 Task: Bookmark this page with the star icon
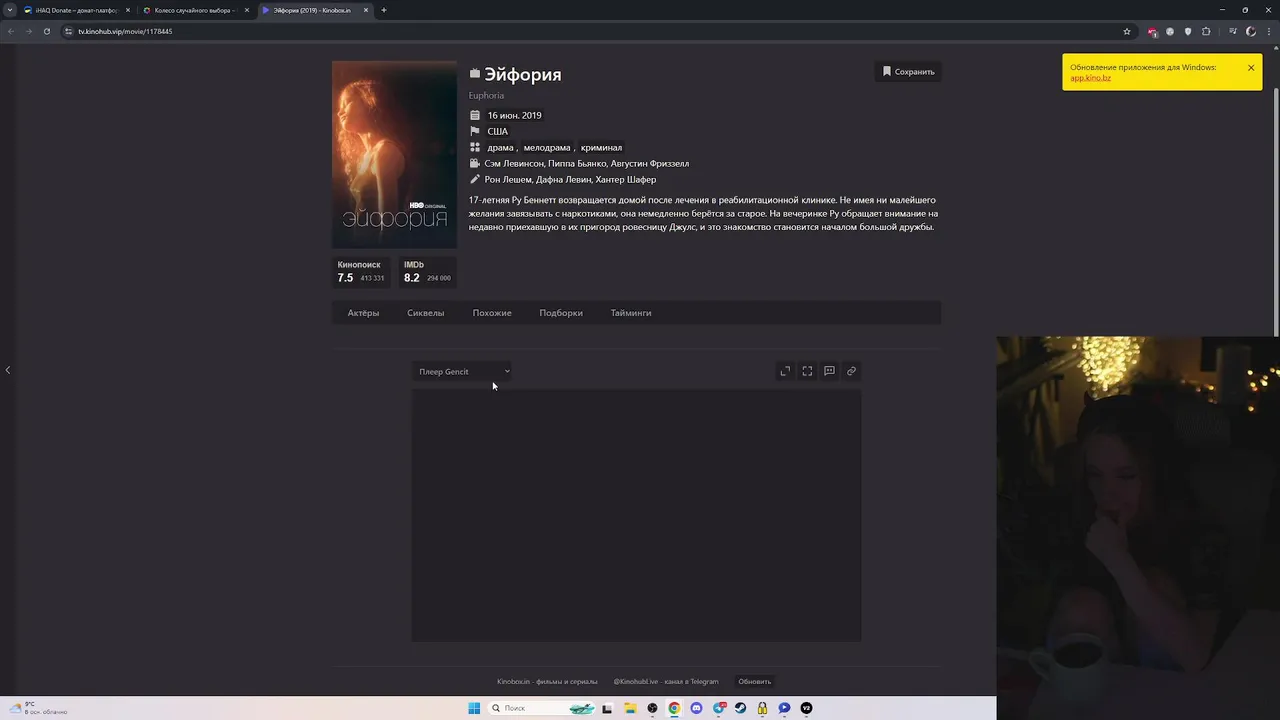tap(1127, 31)
